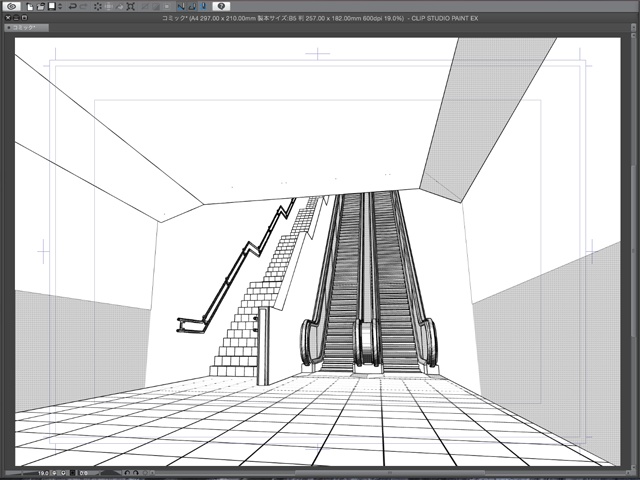Toggle snap to special ruler
This screenshot has height=480, width=640.
tap(192, 7)
